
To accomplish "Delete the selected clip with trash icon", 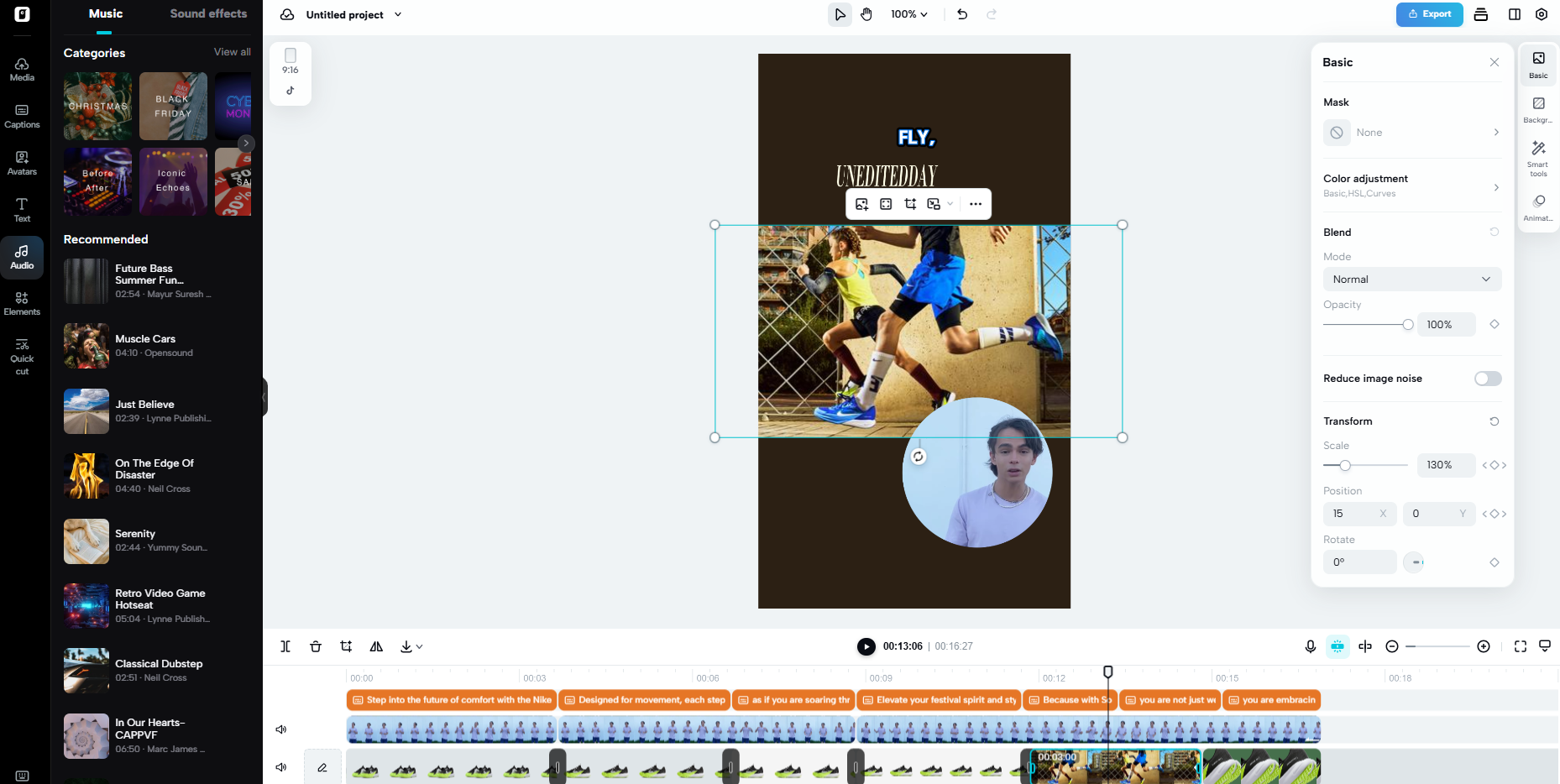I will coord(316,646).
